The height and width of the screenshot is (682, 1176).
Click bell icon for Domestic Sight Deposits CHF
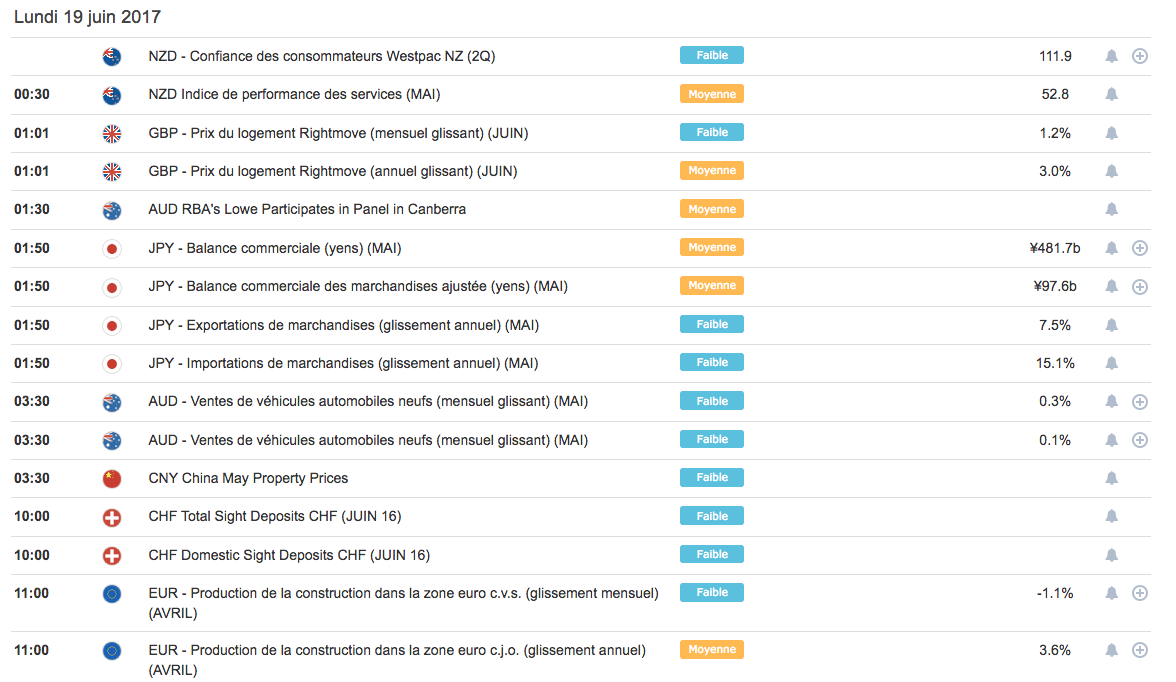click(x=1111, y=555)
